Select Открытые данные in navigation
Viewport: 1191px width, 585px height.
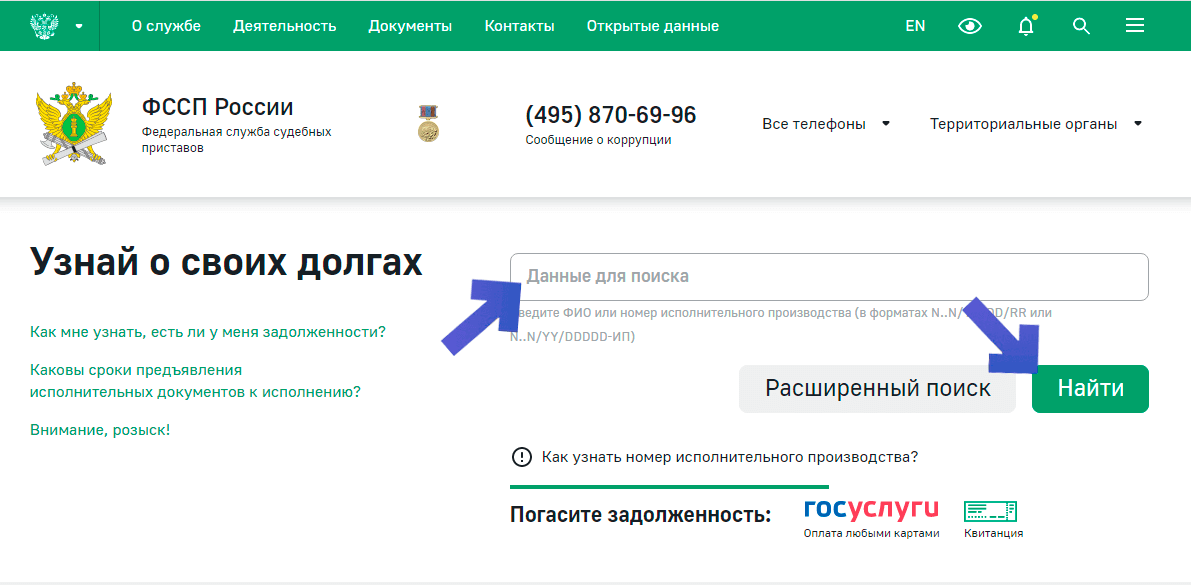coord(652,26)
